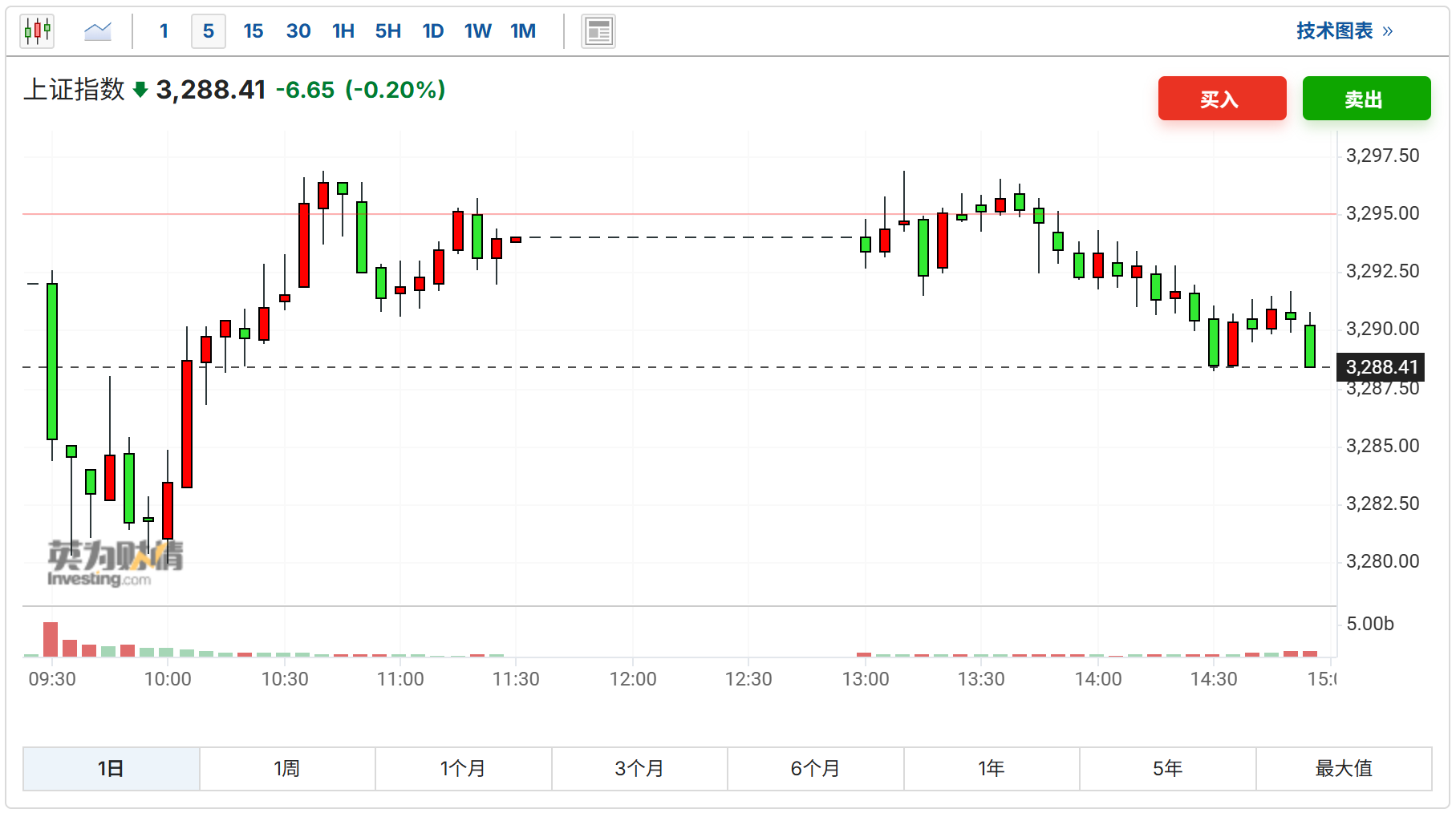
Task: Click the 13:00 time axis label
Action: (x=866, y=679)
